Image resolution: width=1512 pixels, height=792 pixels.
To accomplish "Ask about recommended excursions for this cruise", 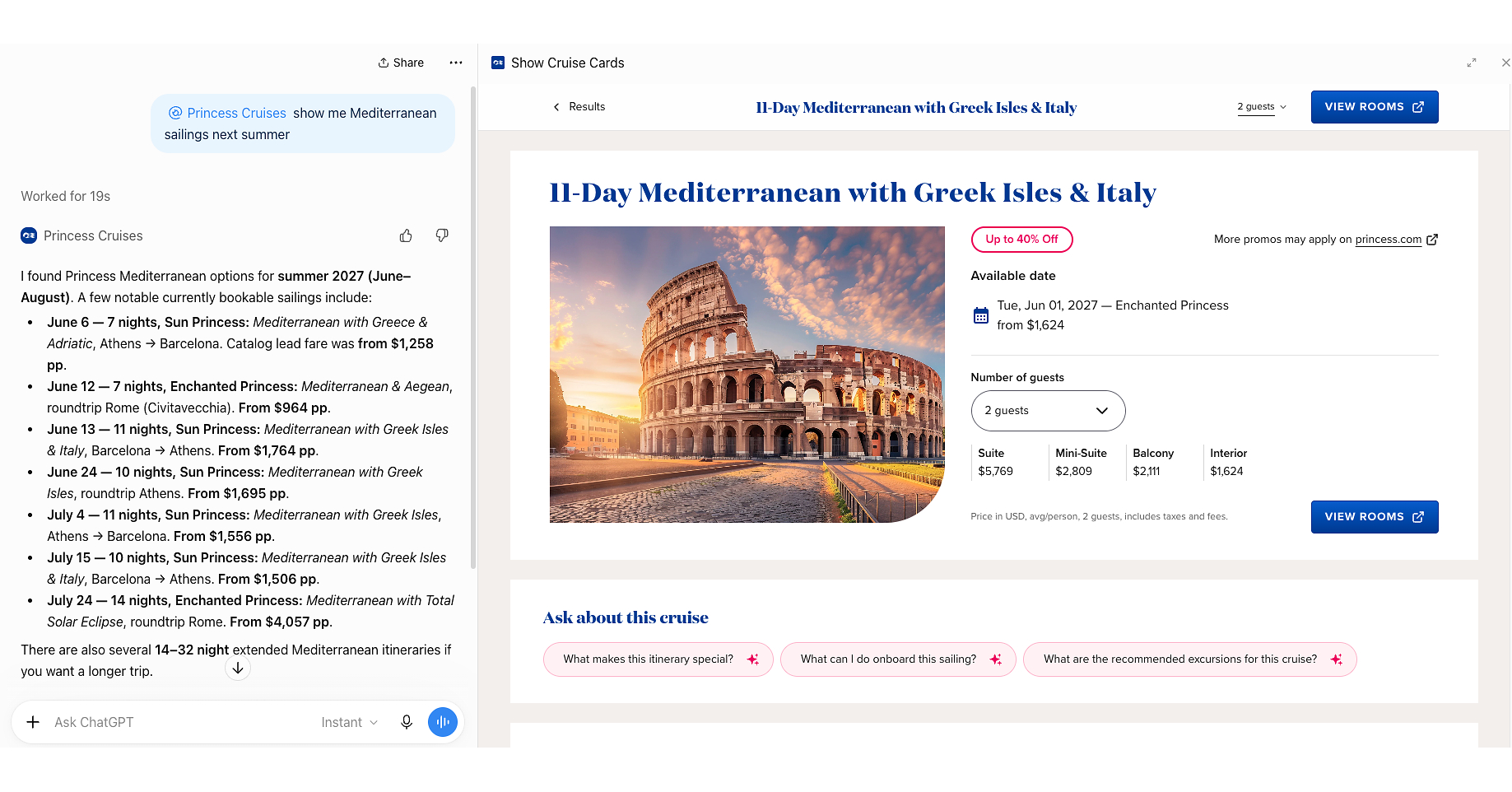I will [x=1190, y=659].
